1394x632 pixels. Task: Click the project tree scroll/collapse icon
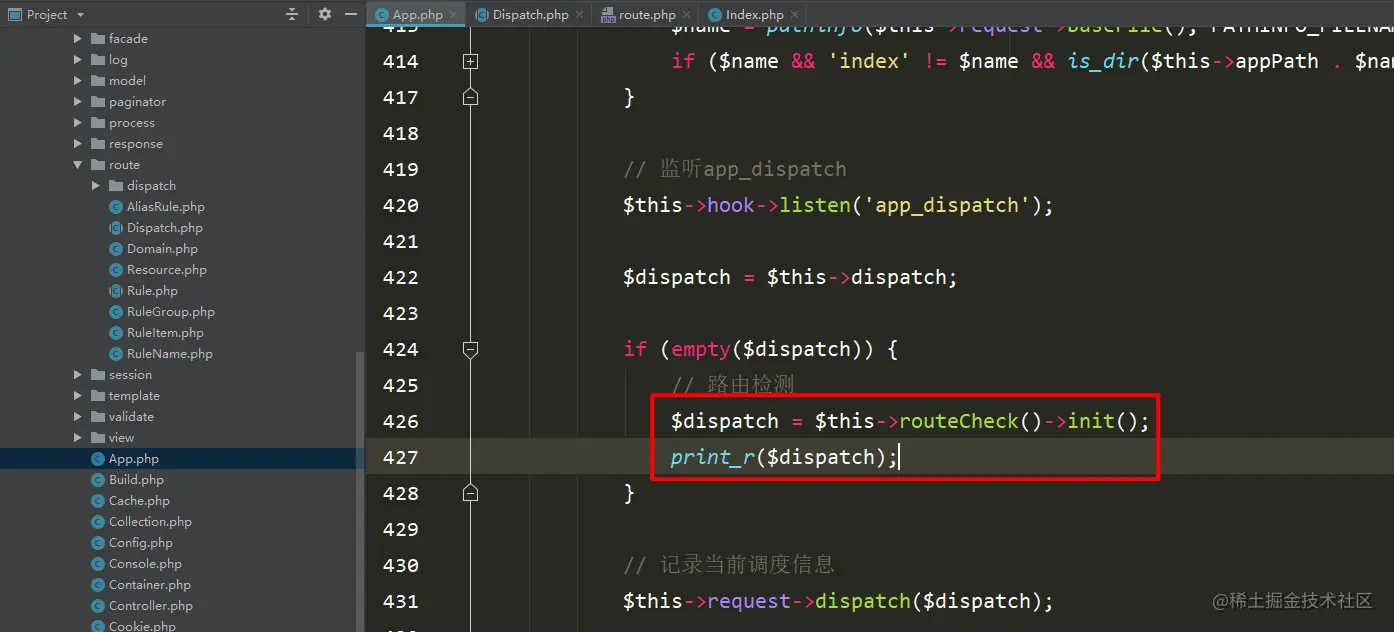292,14
